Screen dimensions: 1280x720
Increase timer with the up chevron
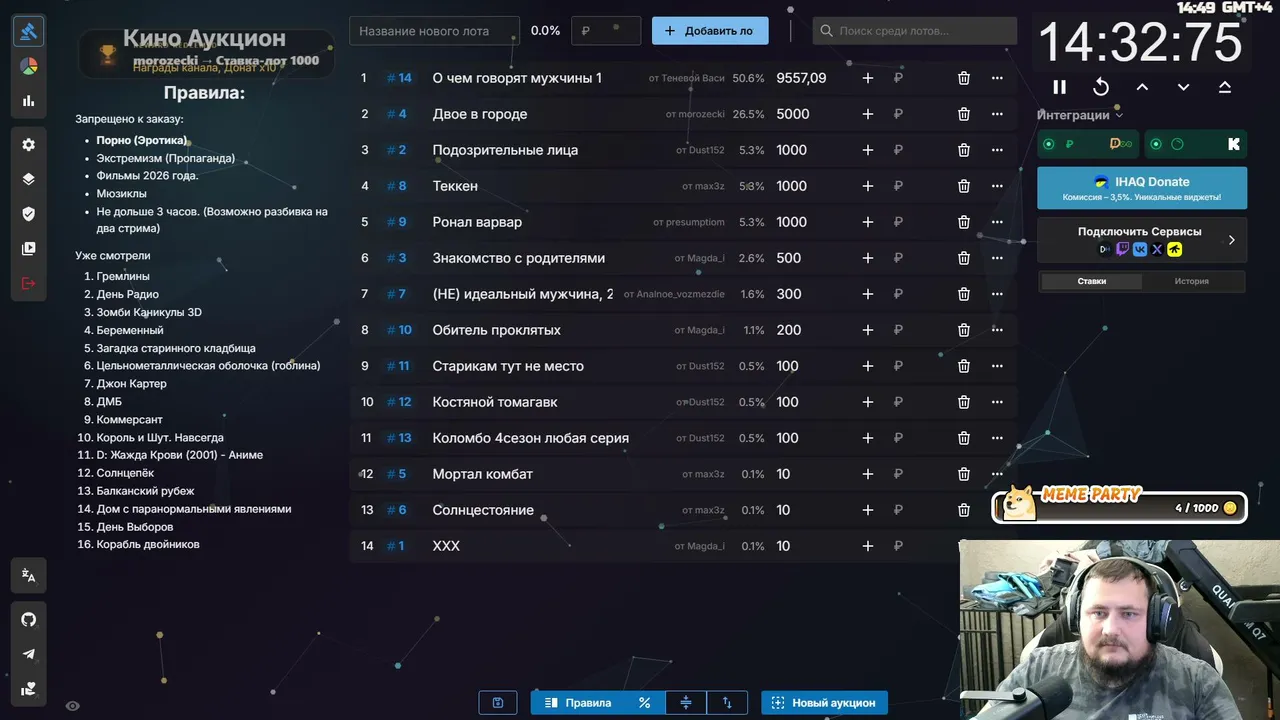coord(1142,87)
